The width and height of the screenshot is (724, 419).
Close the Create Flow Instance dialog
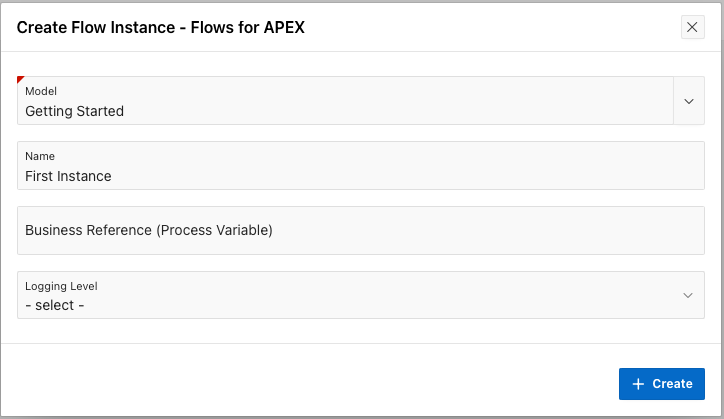pos(693,27)
